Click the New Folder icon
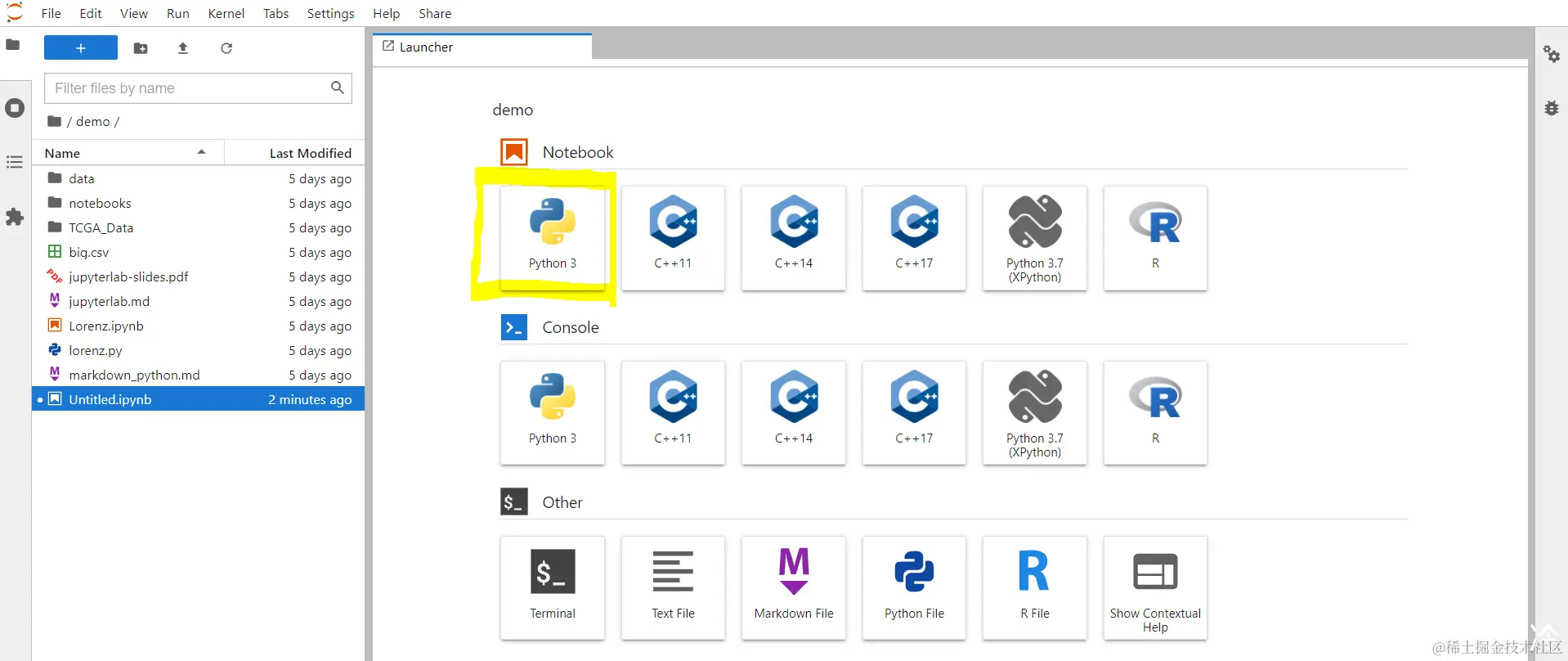This screenshot has height=661, width=1568. [141, 48]
